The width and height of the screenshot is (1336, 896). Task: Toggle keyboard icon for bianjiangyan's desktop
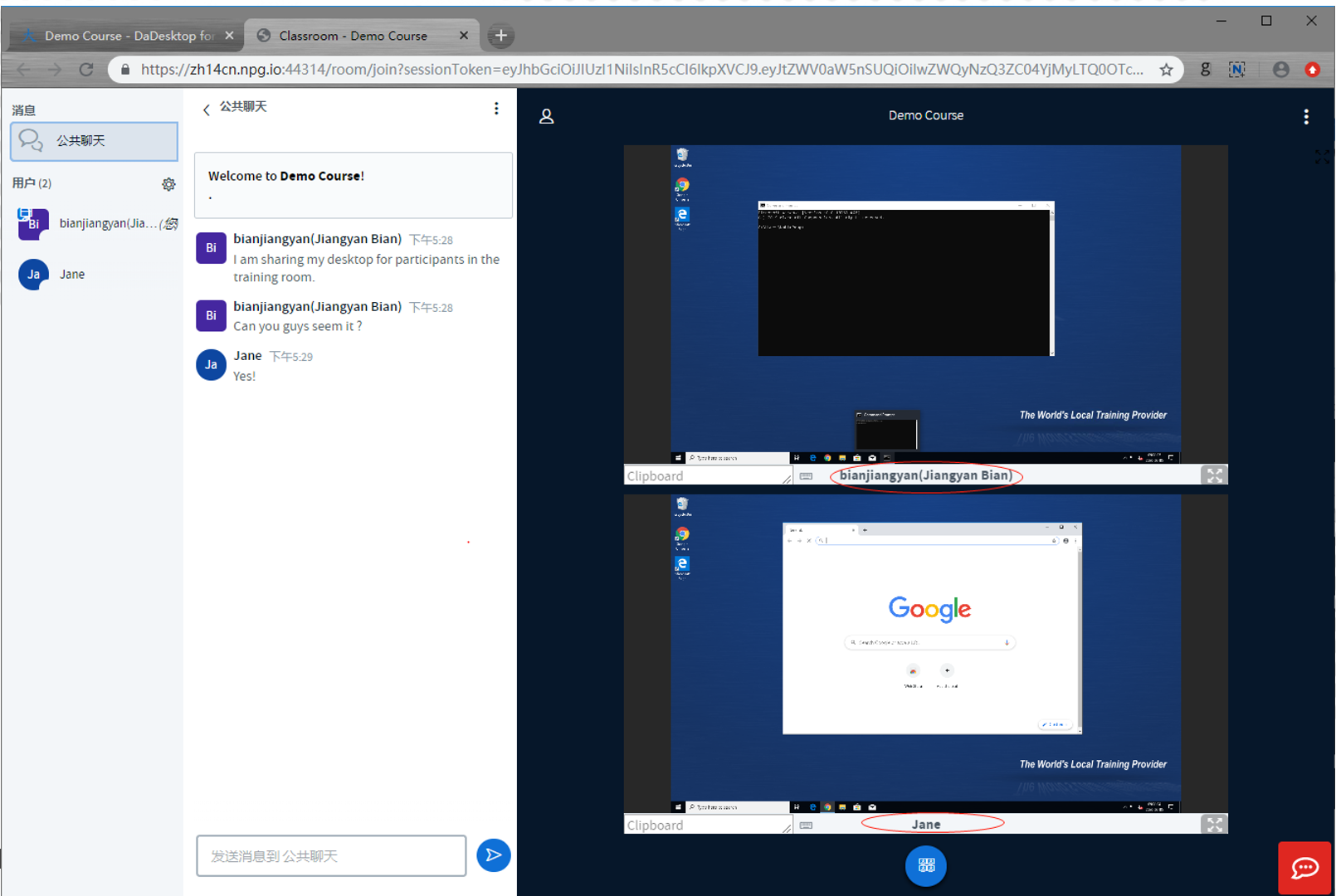tap(806, 476)
